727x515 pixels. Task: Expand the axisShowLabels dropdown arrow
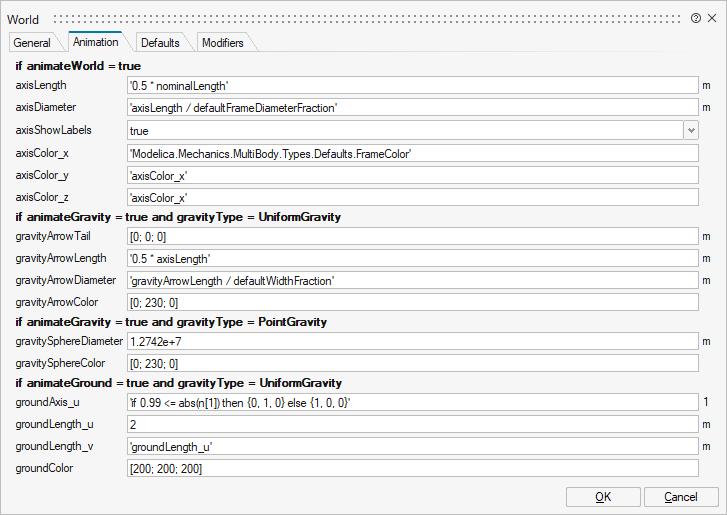[690, 130]
